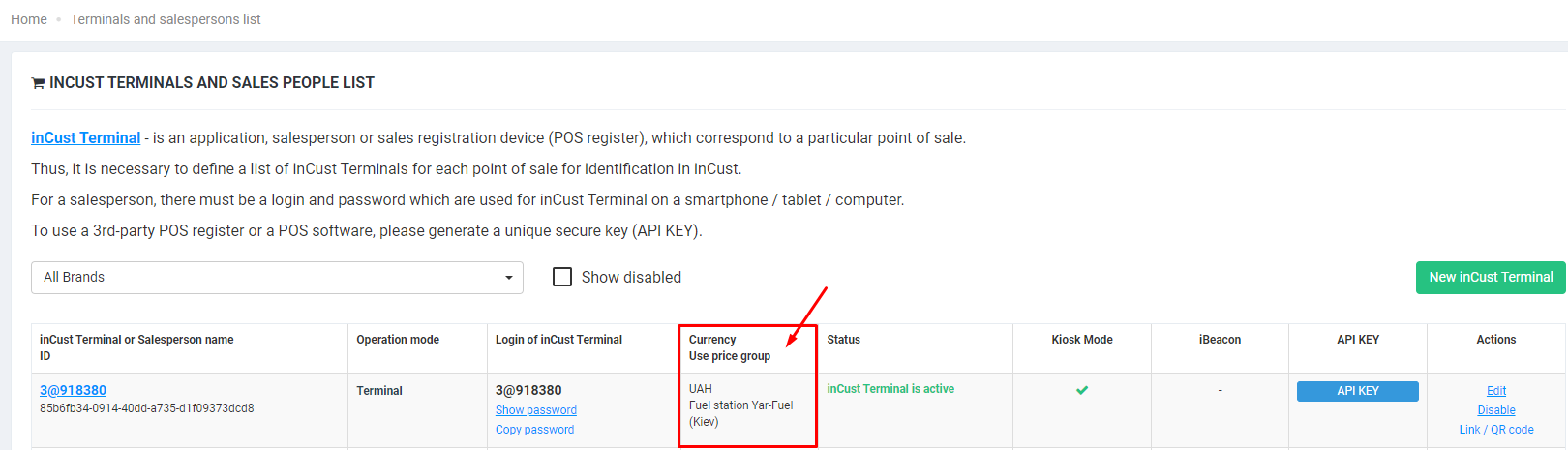The height and width of the screenshot is (450, 1568).
Task: Open terminal 3@918380 link
Action: [73, 390]
